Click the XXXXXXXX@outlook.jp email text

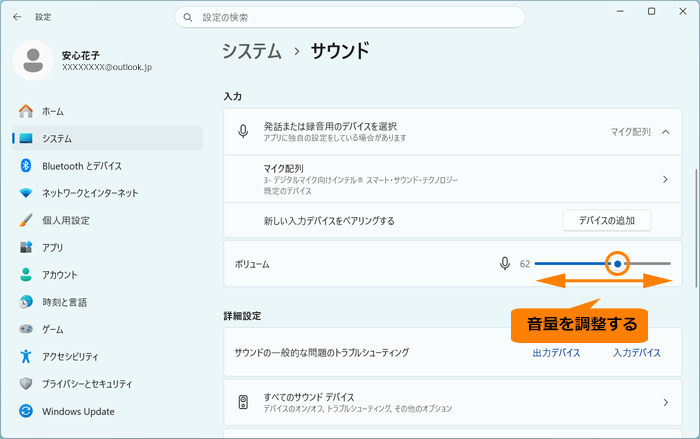click(x=107, y=67)
